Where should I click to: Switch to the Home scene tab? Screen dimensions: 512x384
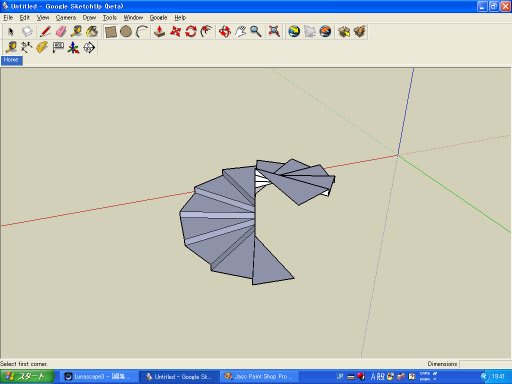click(11, 60)
